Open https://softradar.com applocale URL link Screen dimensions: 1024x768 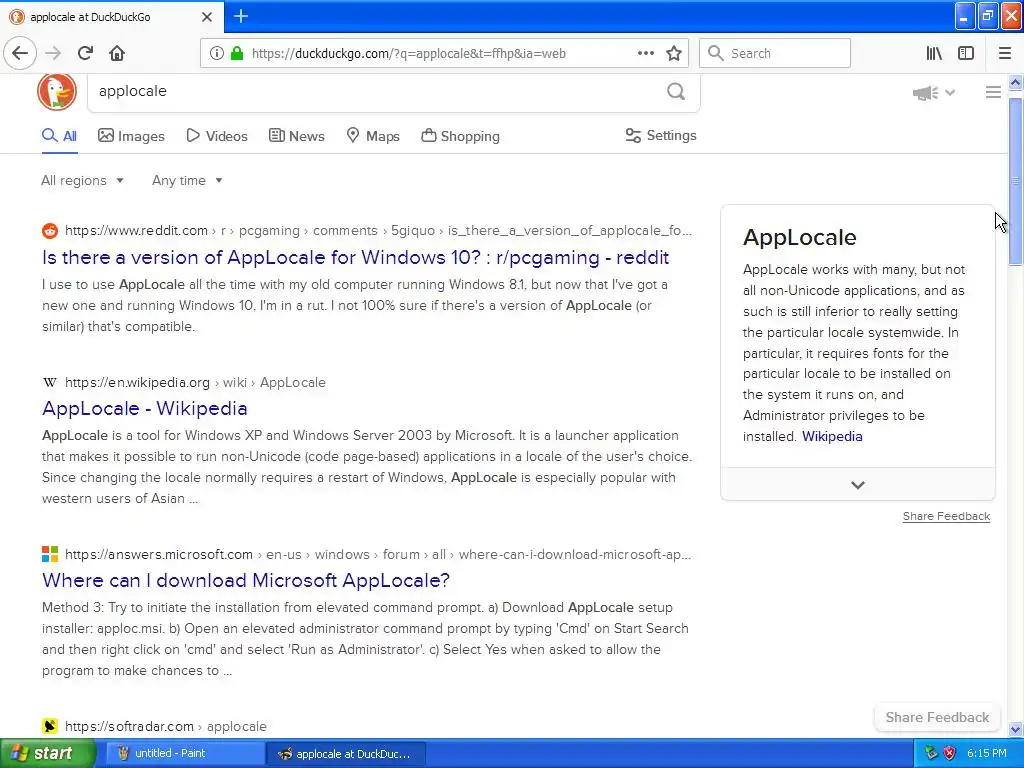(x=166, y=726)
